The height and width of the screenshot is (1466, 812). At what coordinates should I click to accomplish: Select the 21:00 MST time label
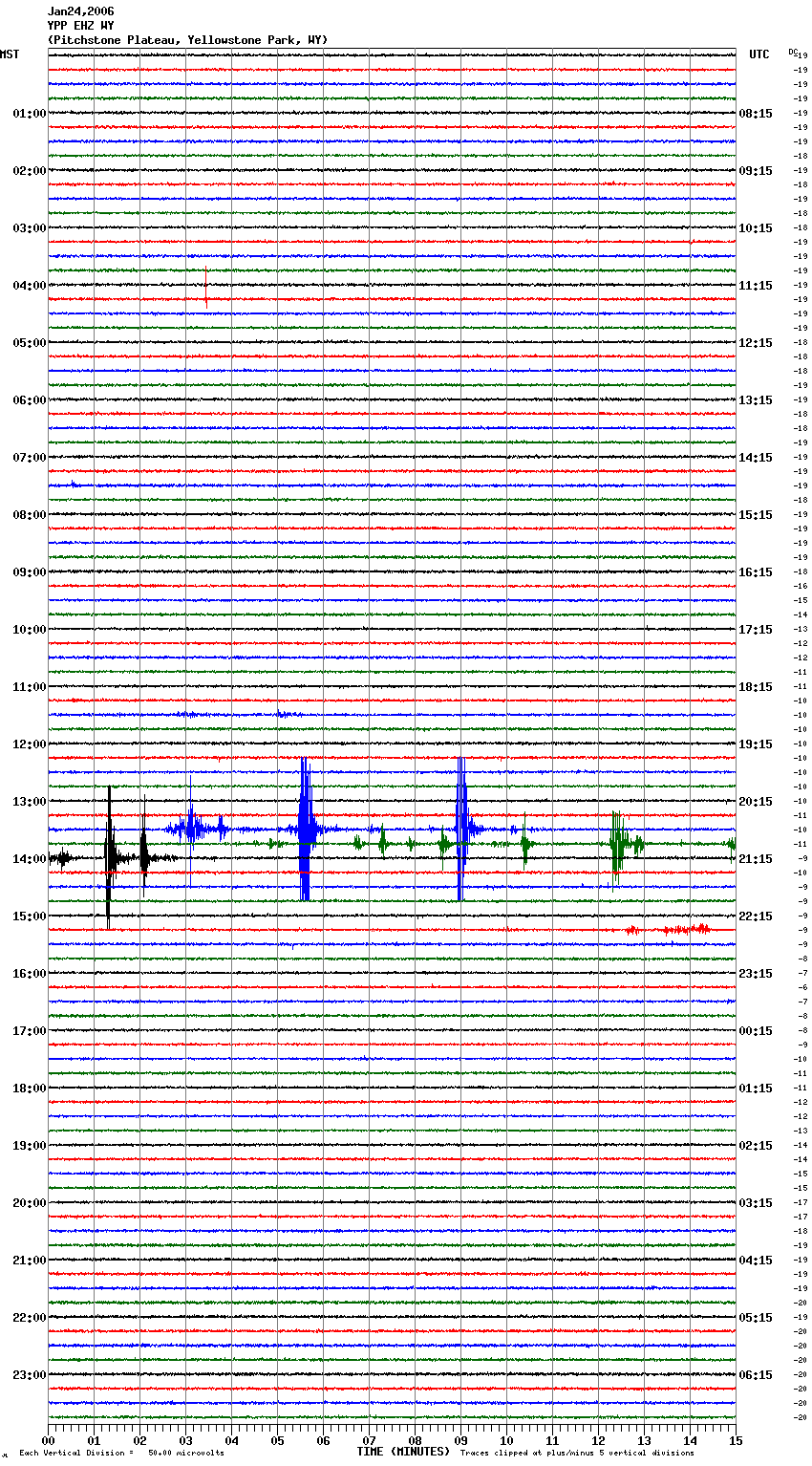(29, 1261)
